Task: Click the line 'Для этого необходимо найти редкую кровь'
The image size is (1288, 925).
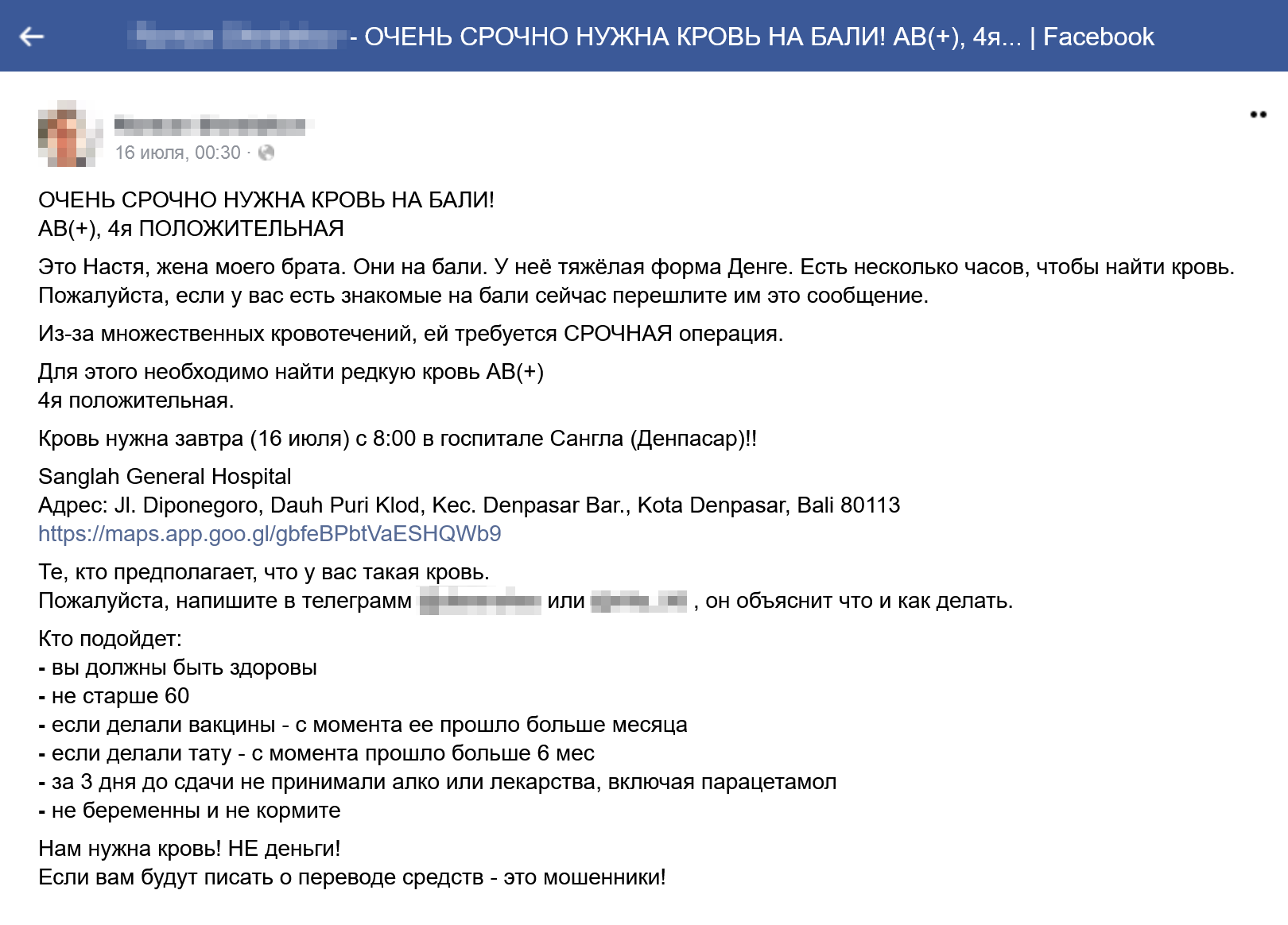Action: click(291, 372)
